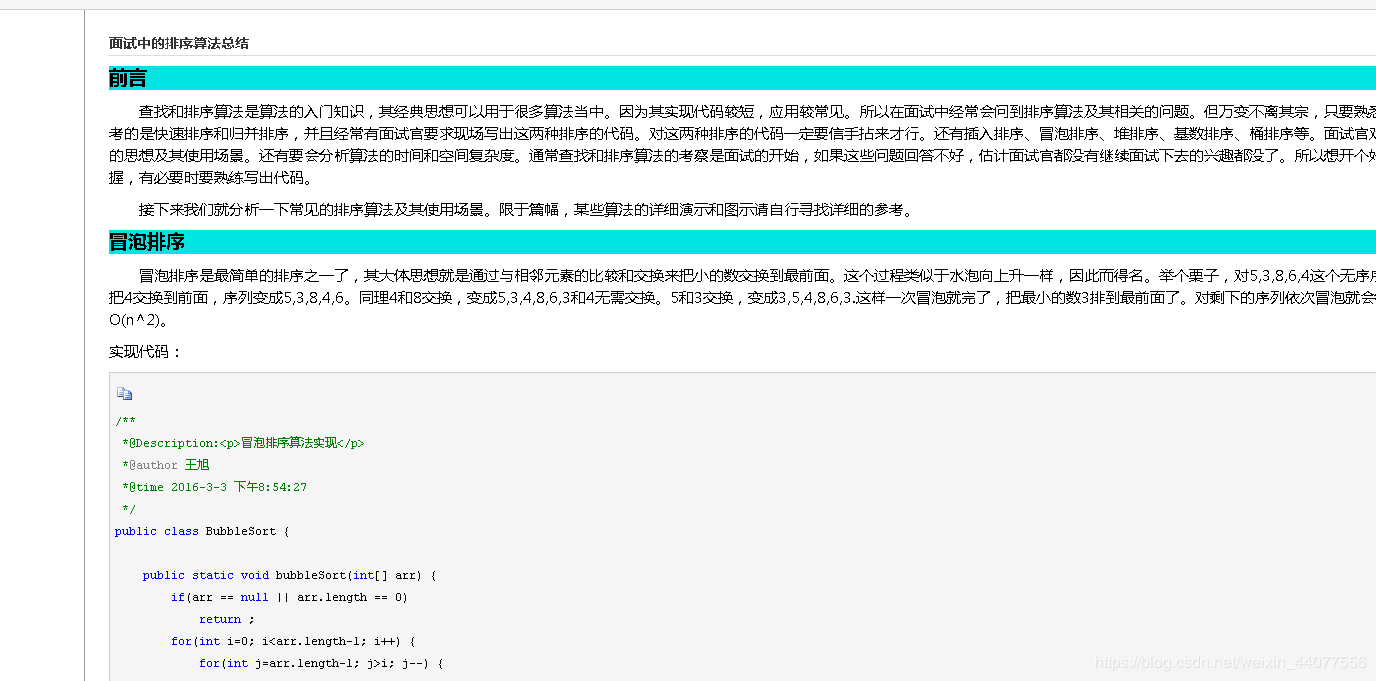Open the article title 面试中的排序算法总结
The image size is (1376, 681).
[177, 43]
